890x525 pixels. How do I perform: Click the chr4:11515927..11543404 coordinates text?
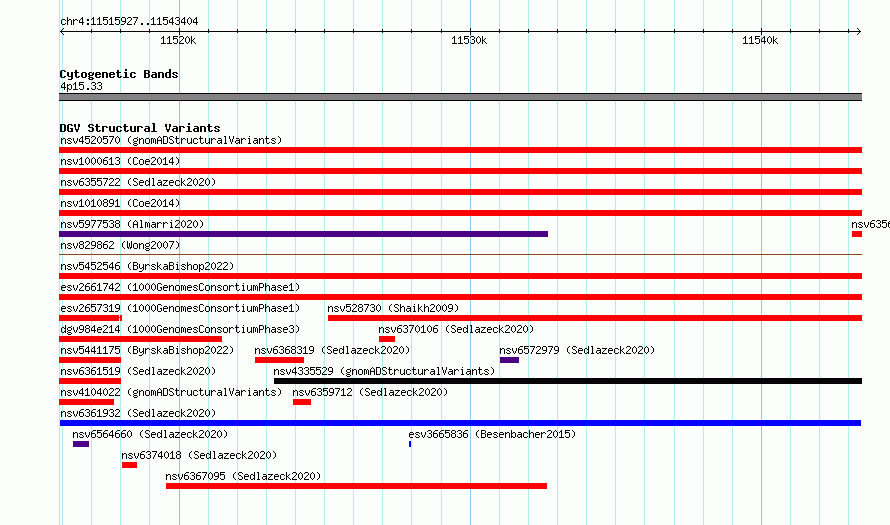pos(129,21)
